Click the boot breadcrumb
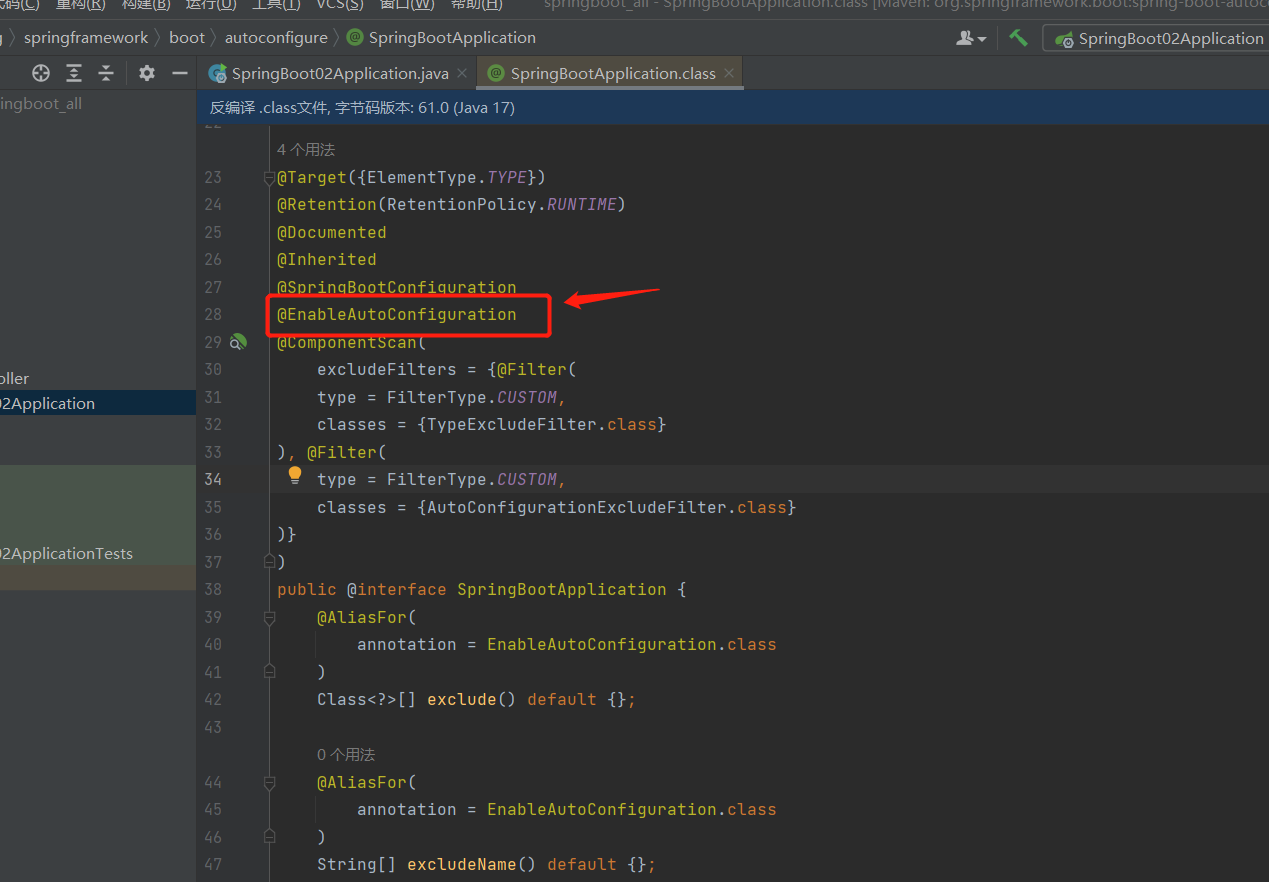 click(x=187, y=38)
